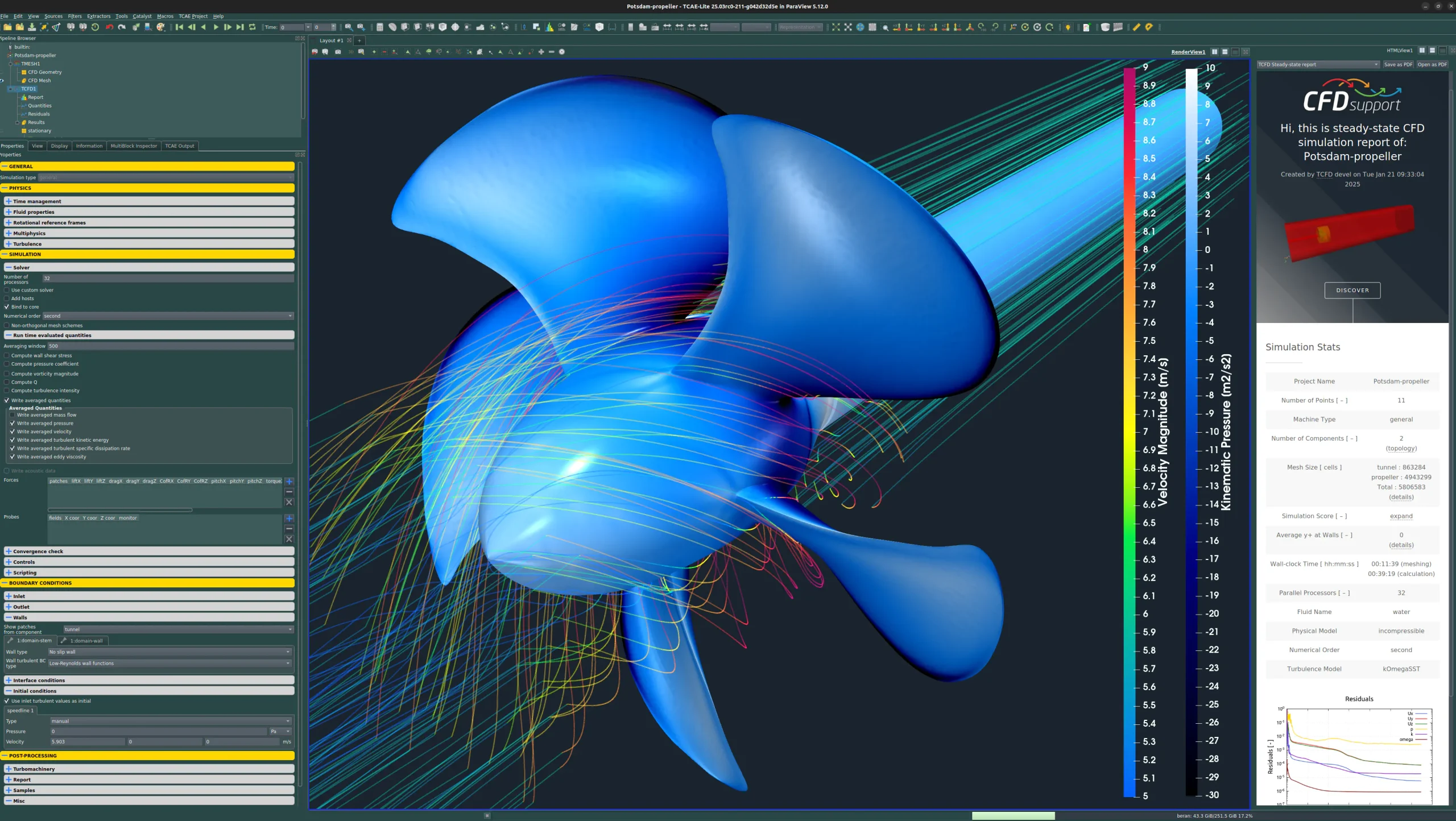This screenshot has height=821, width=1456.
Task: Expand the Turbulence section
Action: point(149,244)
